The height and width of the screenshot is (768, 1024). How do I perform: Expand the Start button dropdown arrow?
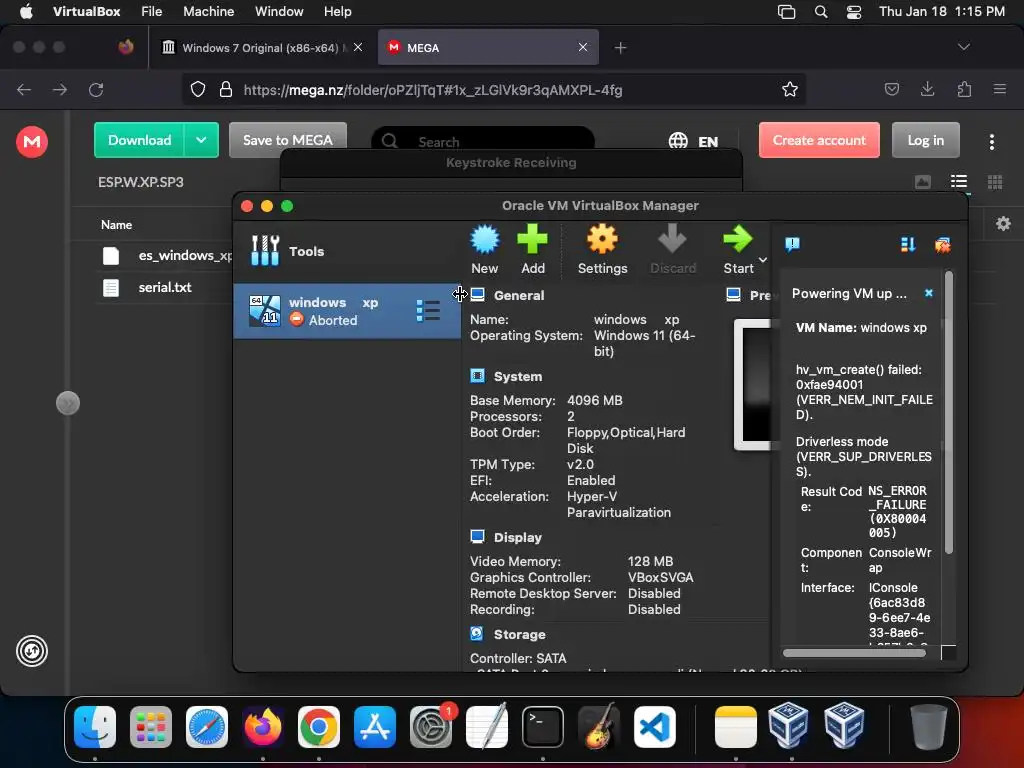tap(762, 260)
